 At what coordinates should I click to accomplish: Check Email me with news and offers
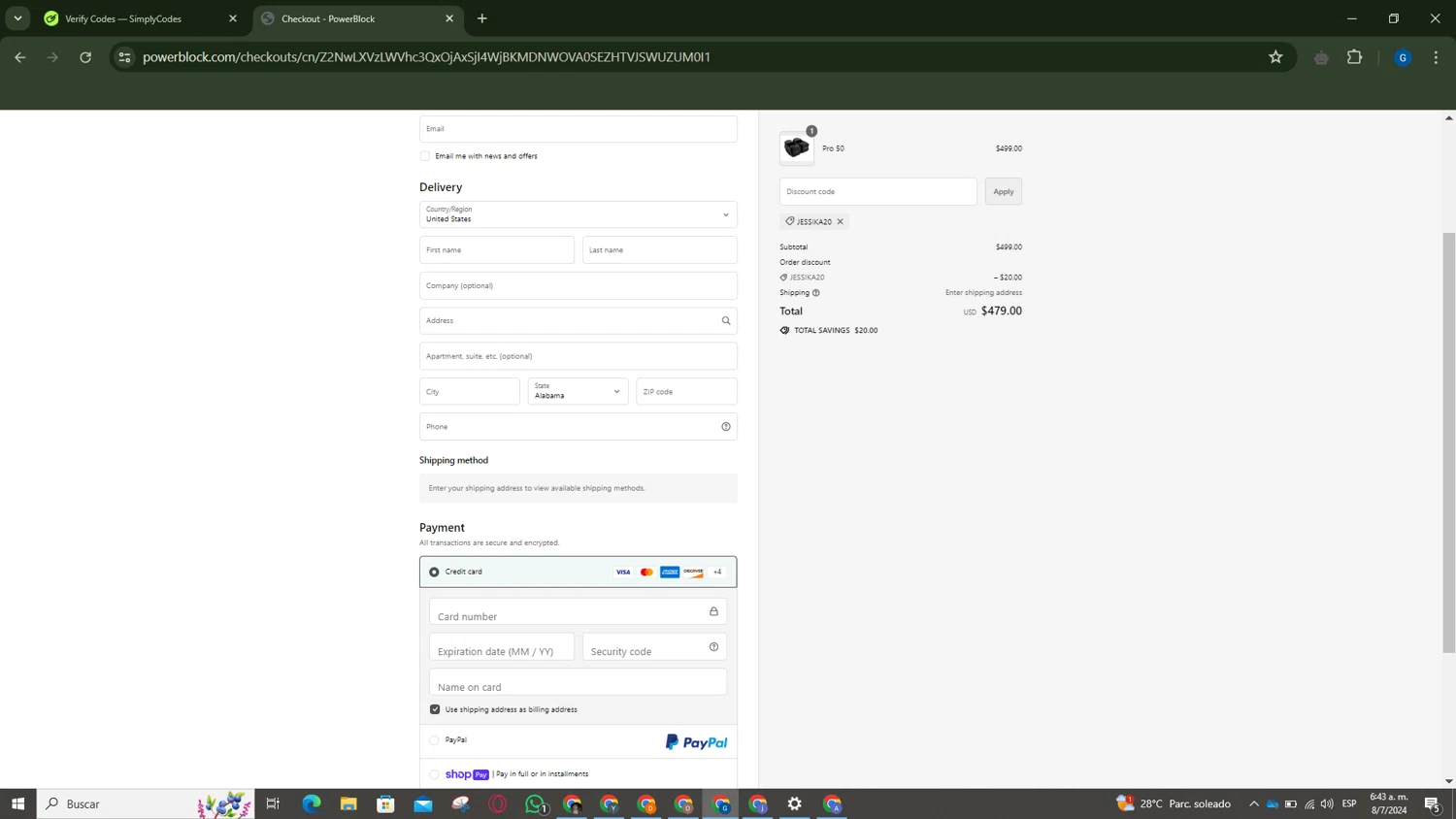425,156
